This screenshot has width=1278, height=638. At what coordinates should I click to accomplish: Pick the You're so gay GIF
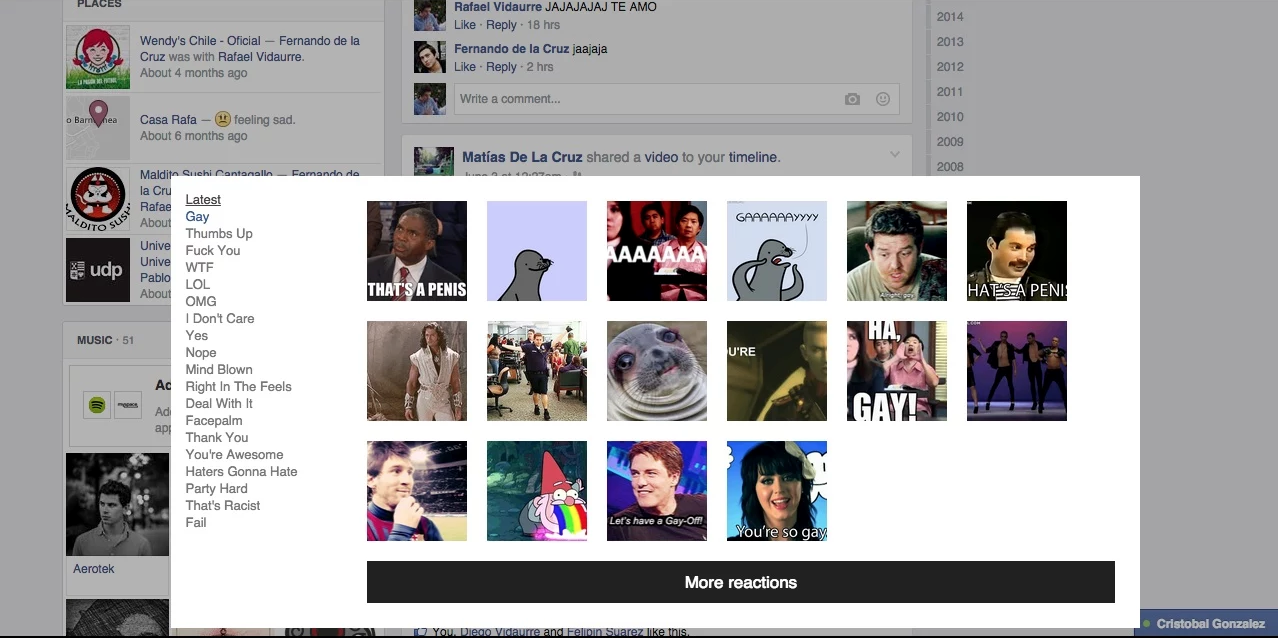(x=777, y=491)
